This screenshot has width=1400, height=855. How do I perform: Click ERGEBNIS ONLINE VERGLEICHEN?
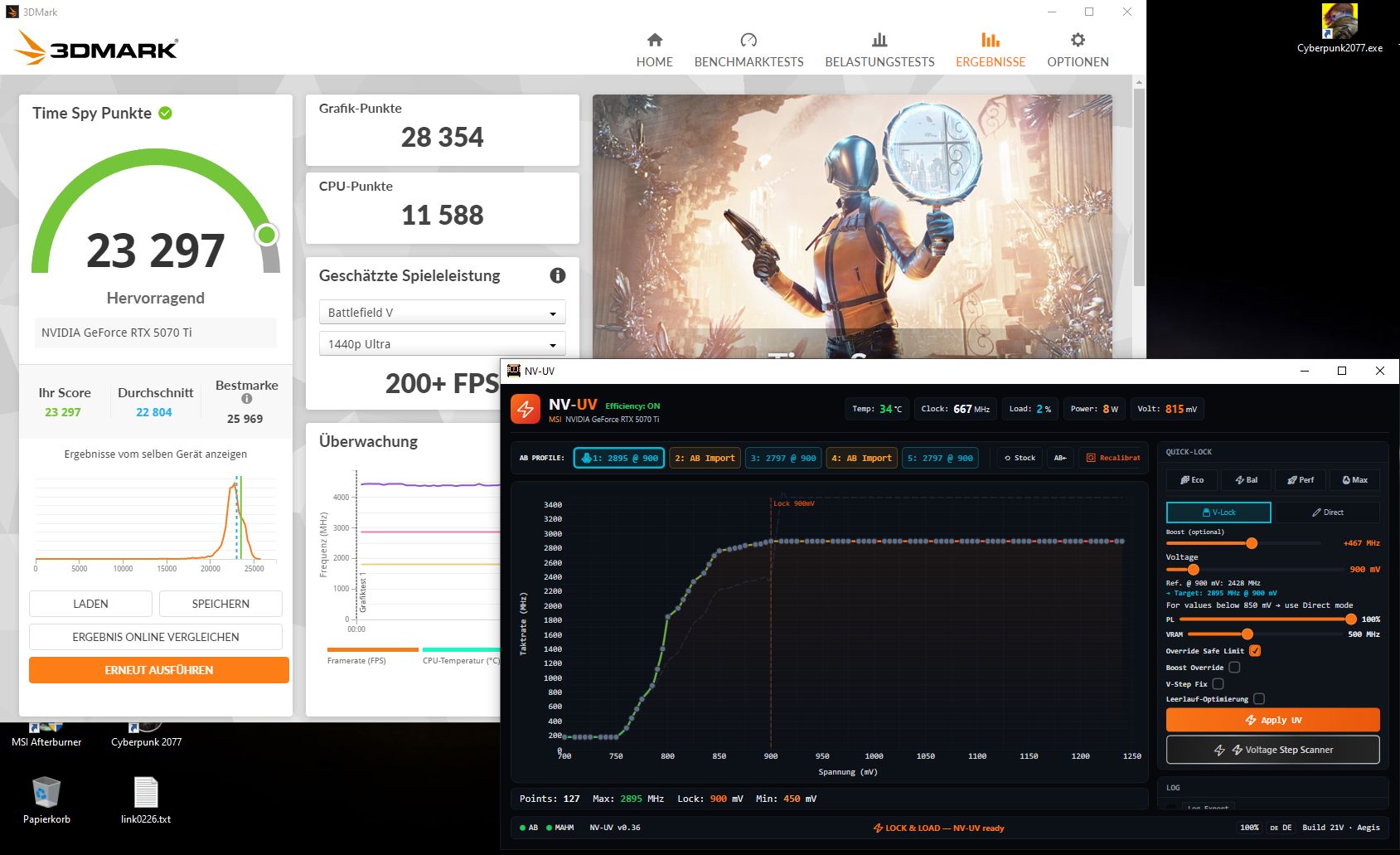(x=156, y=637)
